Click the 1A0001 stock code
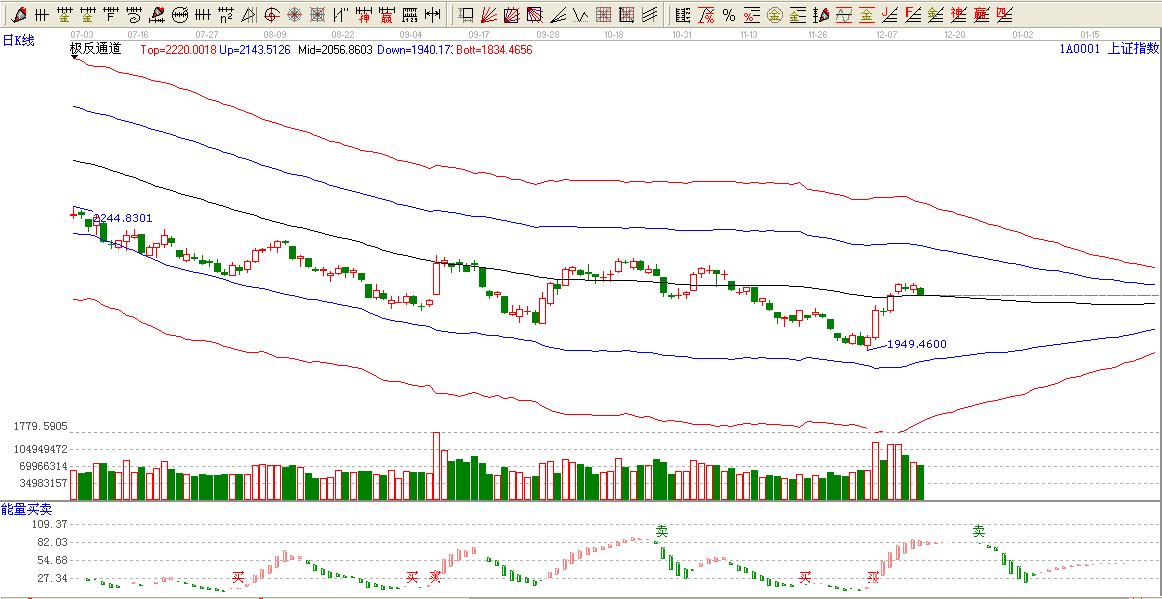Screen dimensions: 1162x599 point(1080,49)
